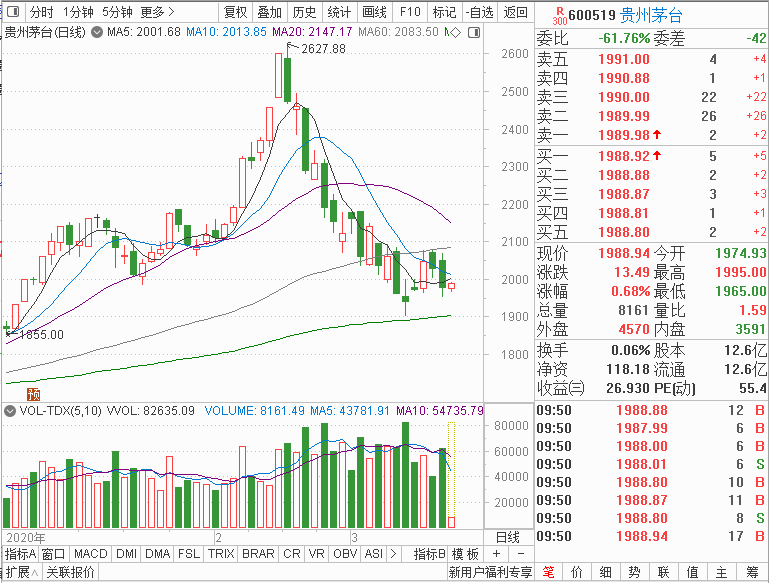
Task: Switch indicator to ASI
Action: [374, 554]
